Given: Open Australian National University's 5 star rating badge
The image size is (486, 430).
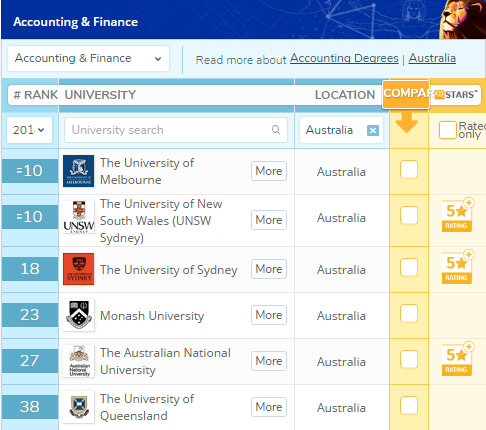Looking at the screenshot, I should point(457,359).
